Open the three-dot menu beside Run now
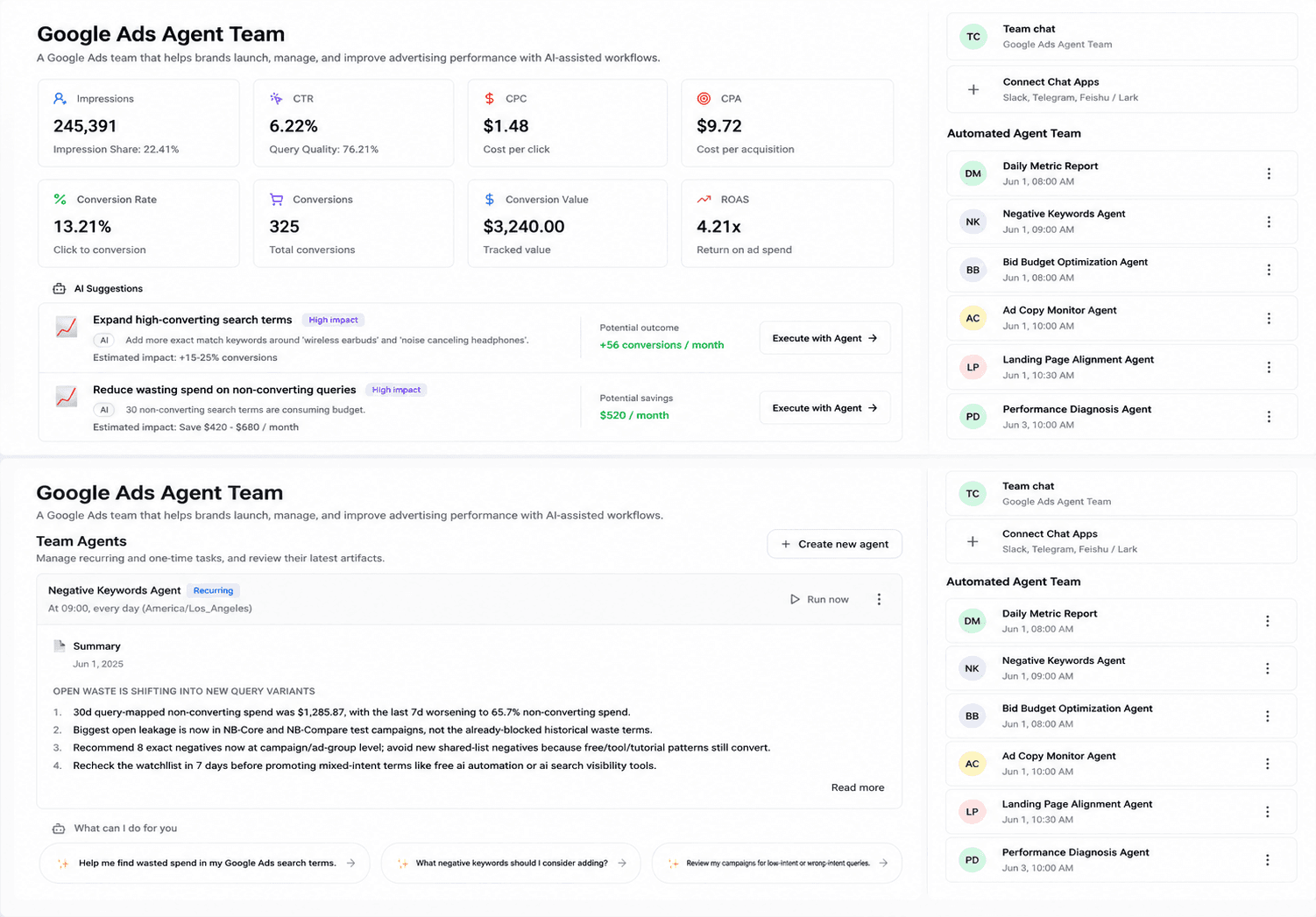This screenshot has width=1316, height=917. coord(879,599)
